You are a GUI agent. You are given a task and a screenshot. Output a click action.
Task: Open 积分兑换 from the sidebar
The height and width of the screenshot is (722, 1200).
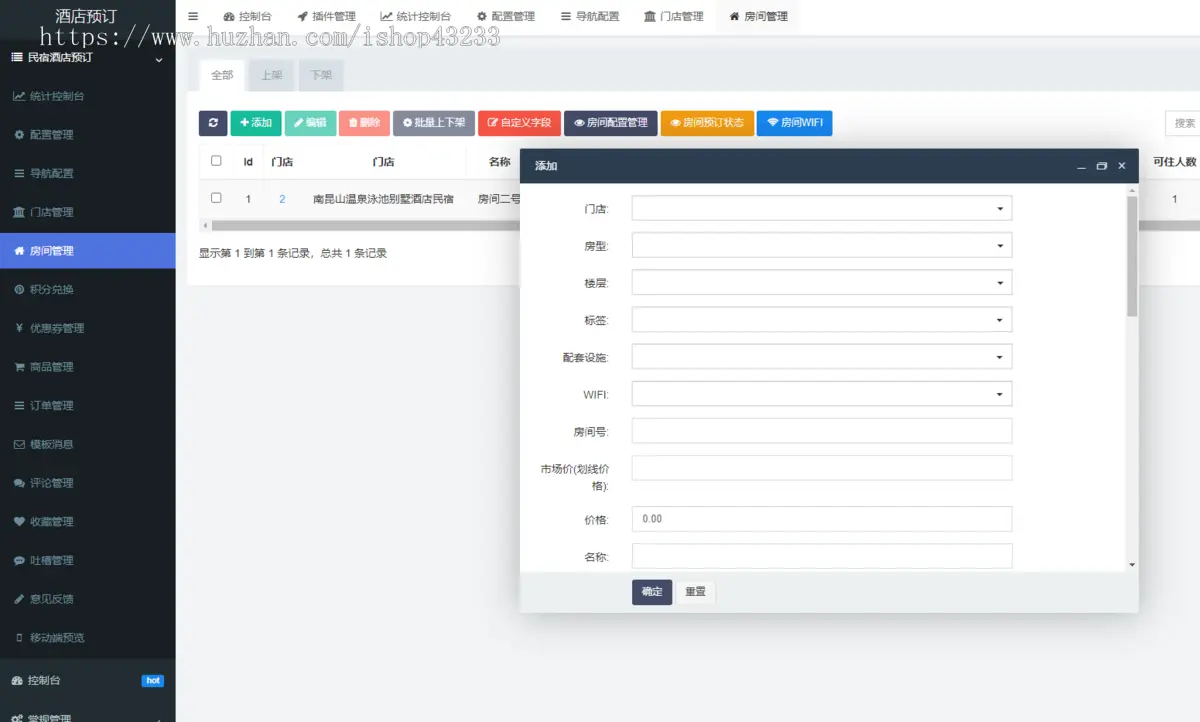click(51, 290)
